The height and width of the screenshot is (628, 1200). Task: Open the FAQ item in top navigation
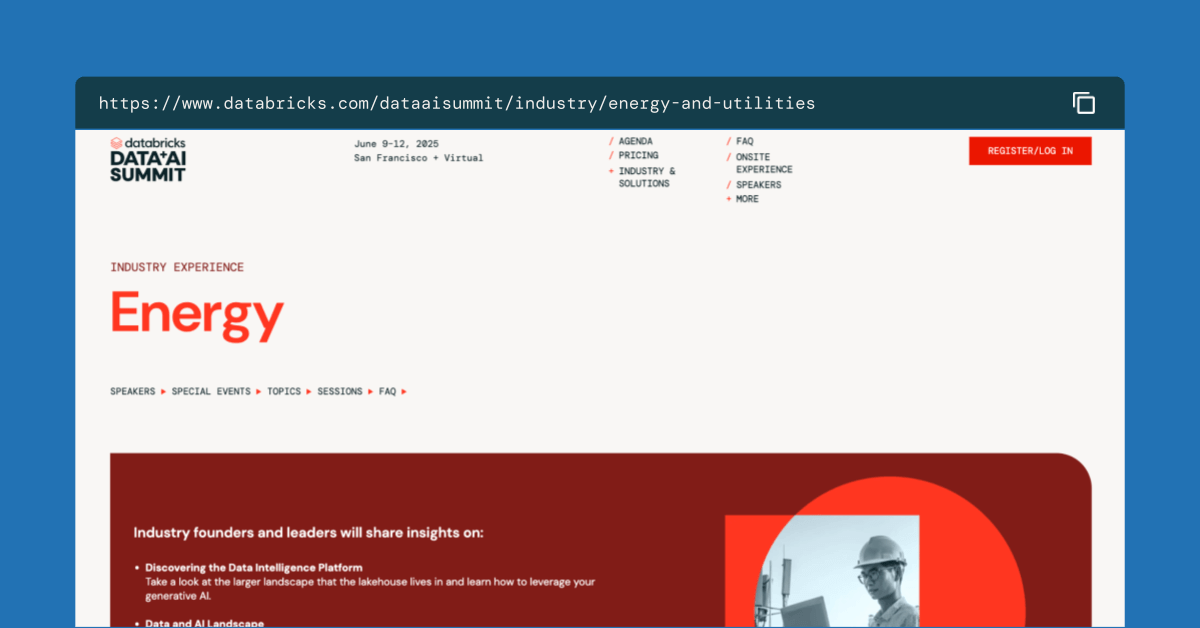coord(744,142)
